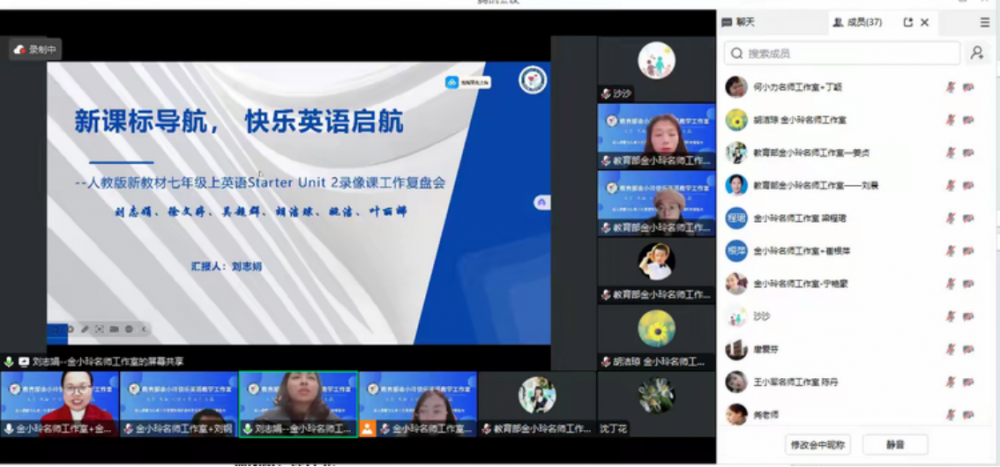1000x467 pixels.
Task: Toggle the camera icon in the 胡洁琼 金小玲名师工作室 row
Action: (x=968, y=119)
